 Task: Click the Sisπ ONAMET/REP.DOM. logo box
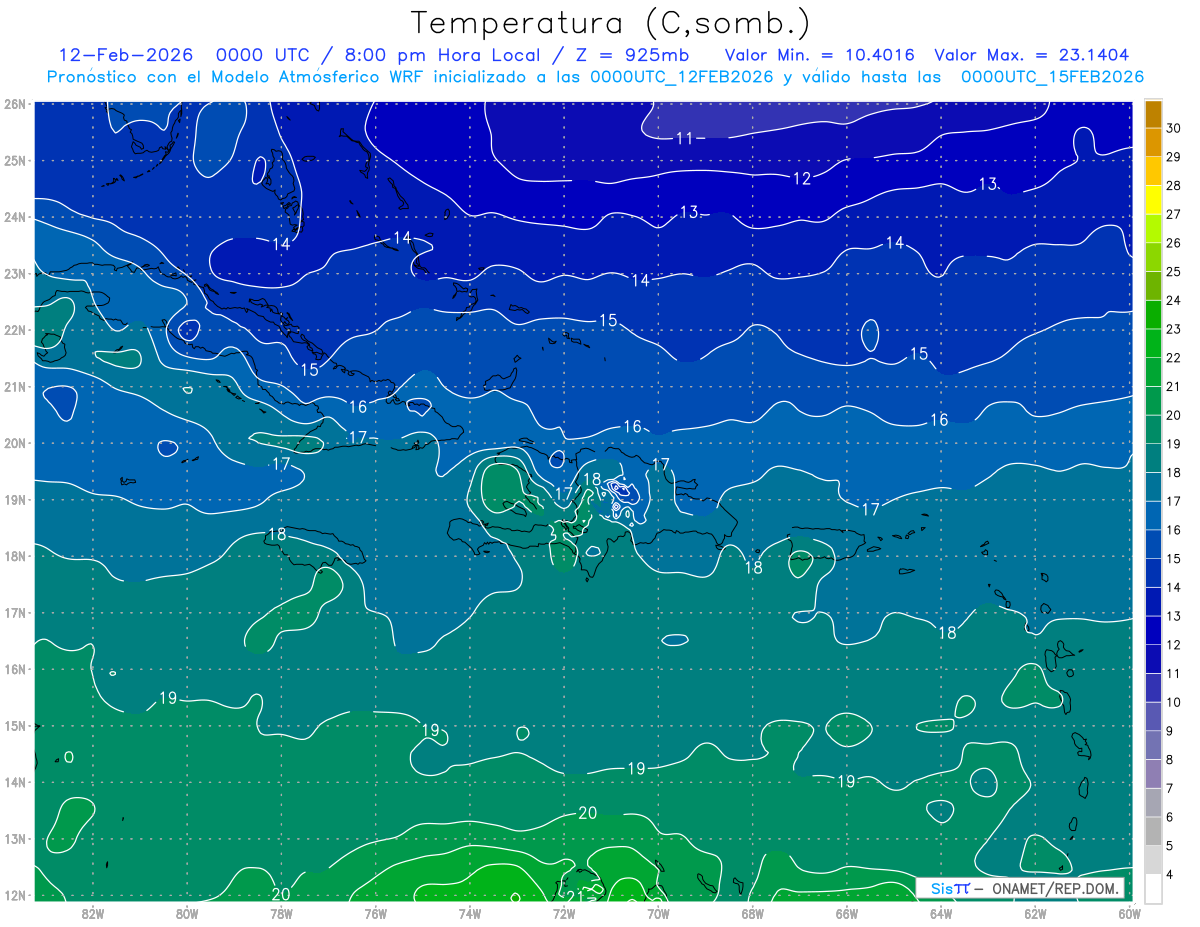pyautogui.click(x=1020, y=888)
